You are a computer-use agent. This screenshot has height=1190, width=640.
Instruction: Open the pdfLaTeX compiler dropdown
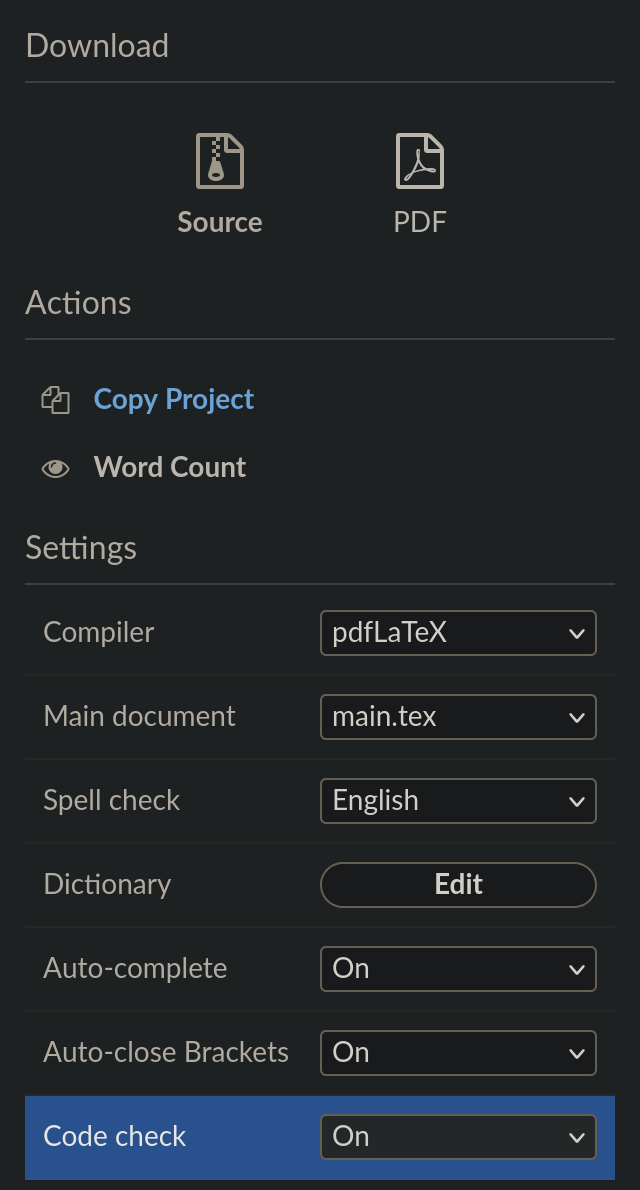coord(457,633)
